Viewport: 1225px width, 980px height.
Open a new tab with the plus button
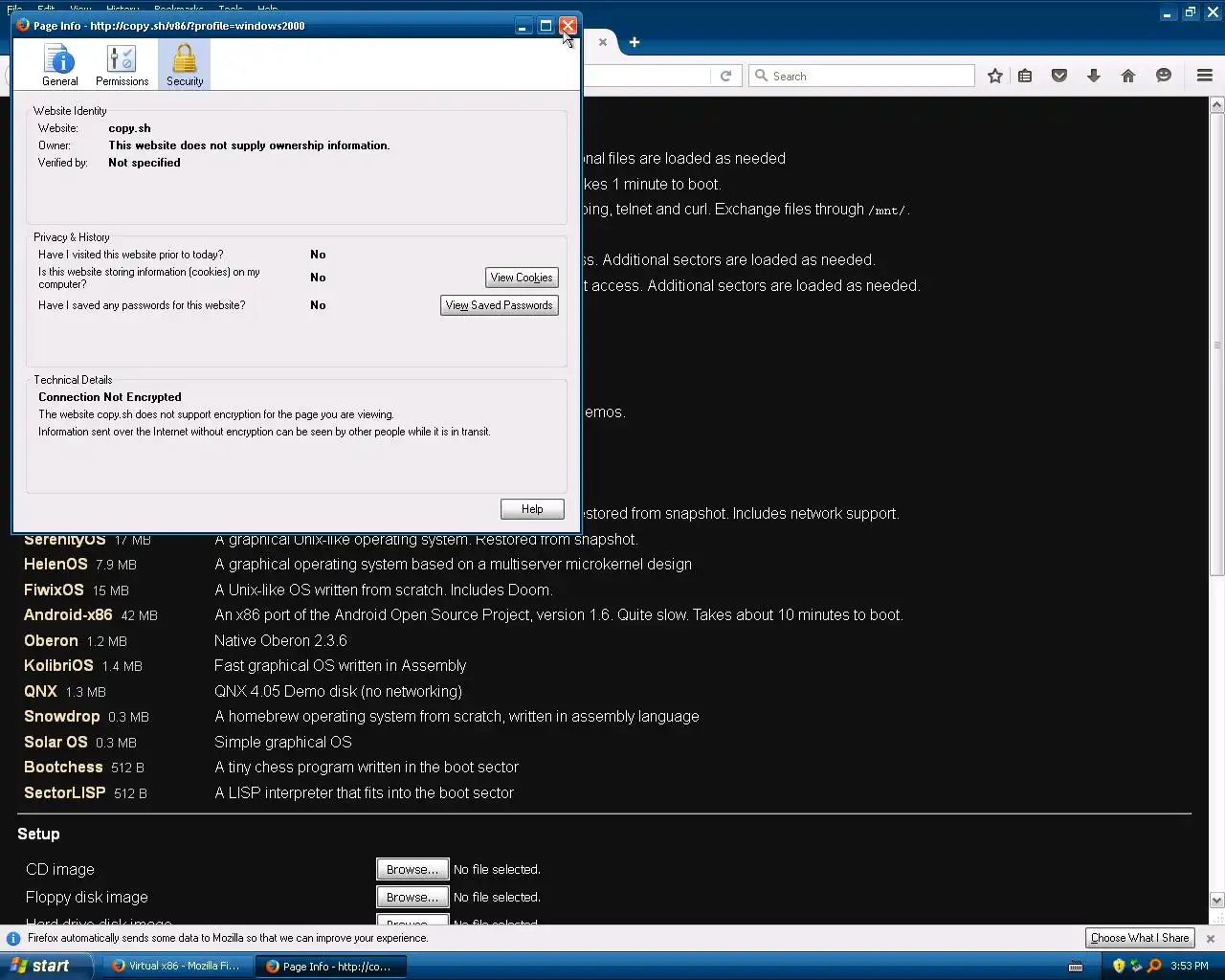[635, 42]
